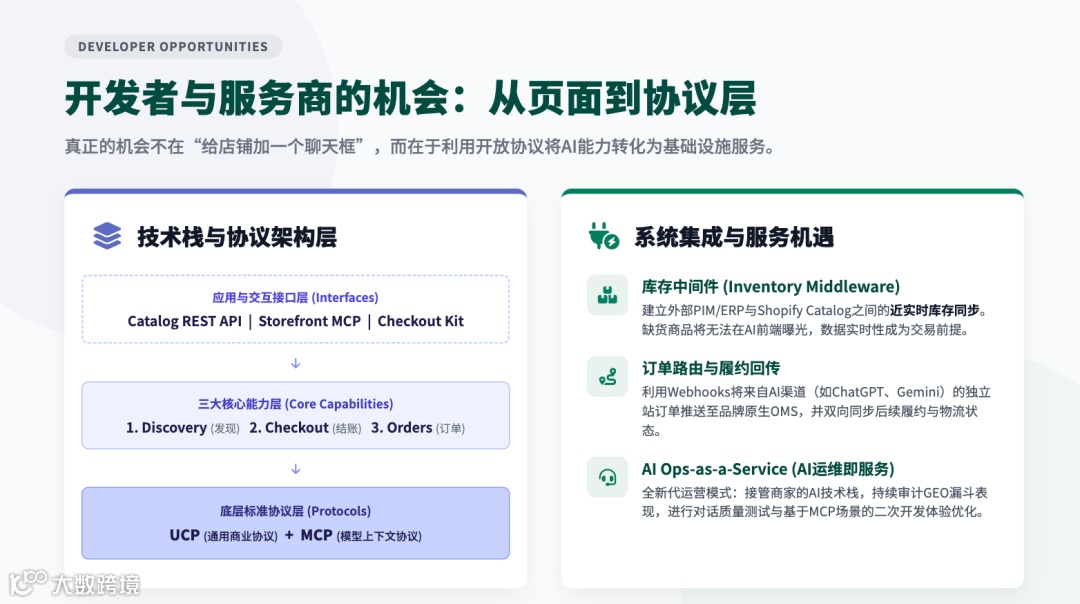The height and width of the screenshot is (604, 1080).
Task: Click the subtitle starting with 真正的机会不在
Action: pos(420,147)
